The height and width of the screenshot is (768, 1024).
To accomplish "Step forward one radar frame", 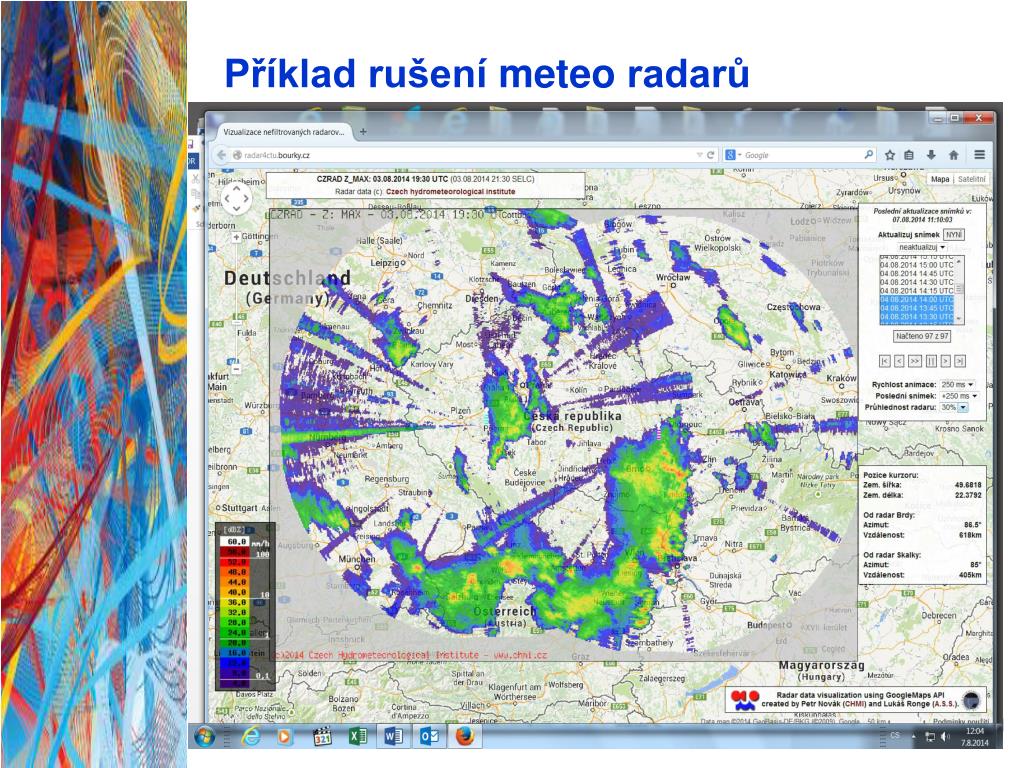I will tap(946, 361).
